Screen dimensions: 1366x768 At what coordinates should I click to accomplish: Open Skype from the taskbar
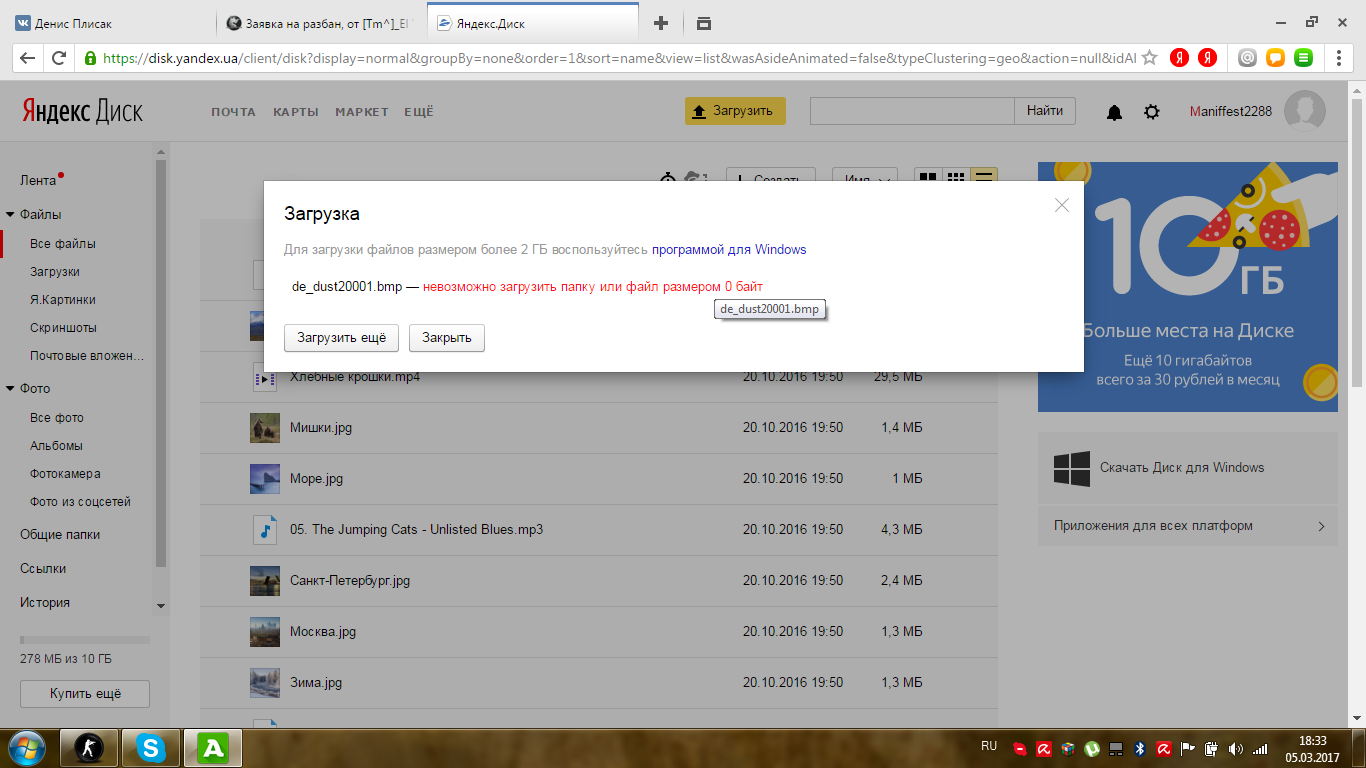[x=152, y=747]
